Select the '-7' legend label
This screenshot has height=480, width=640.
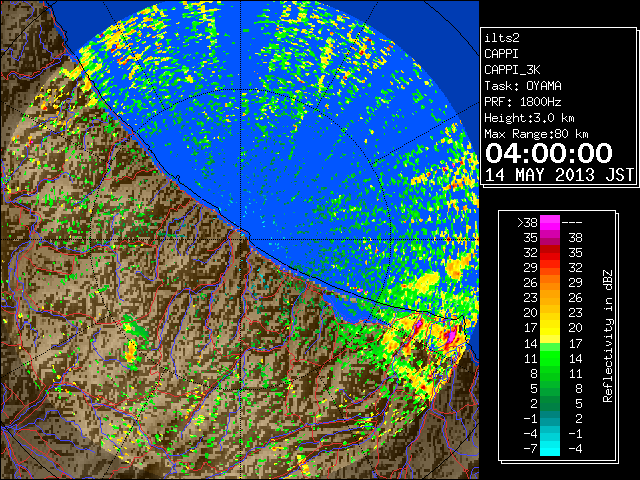tap(530, 449)
